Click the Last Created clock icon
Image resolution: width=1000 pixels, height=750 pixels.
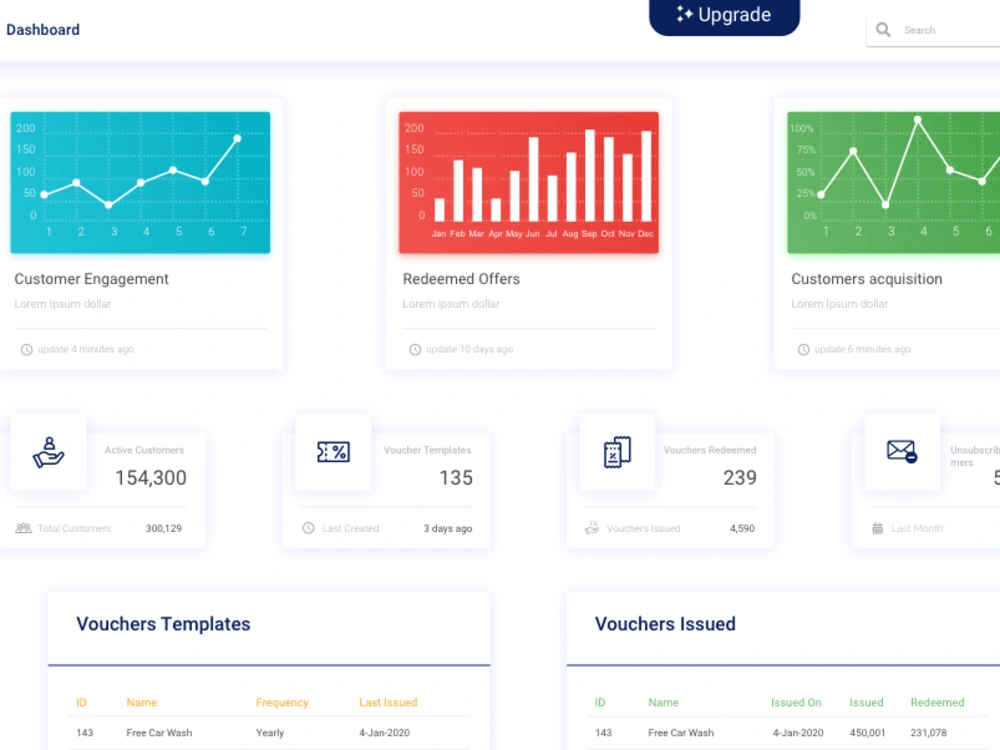click(x=309, y=528)
